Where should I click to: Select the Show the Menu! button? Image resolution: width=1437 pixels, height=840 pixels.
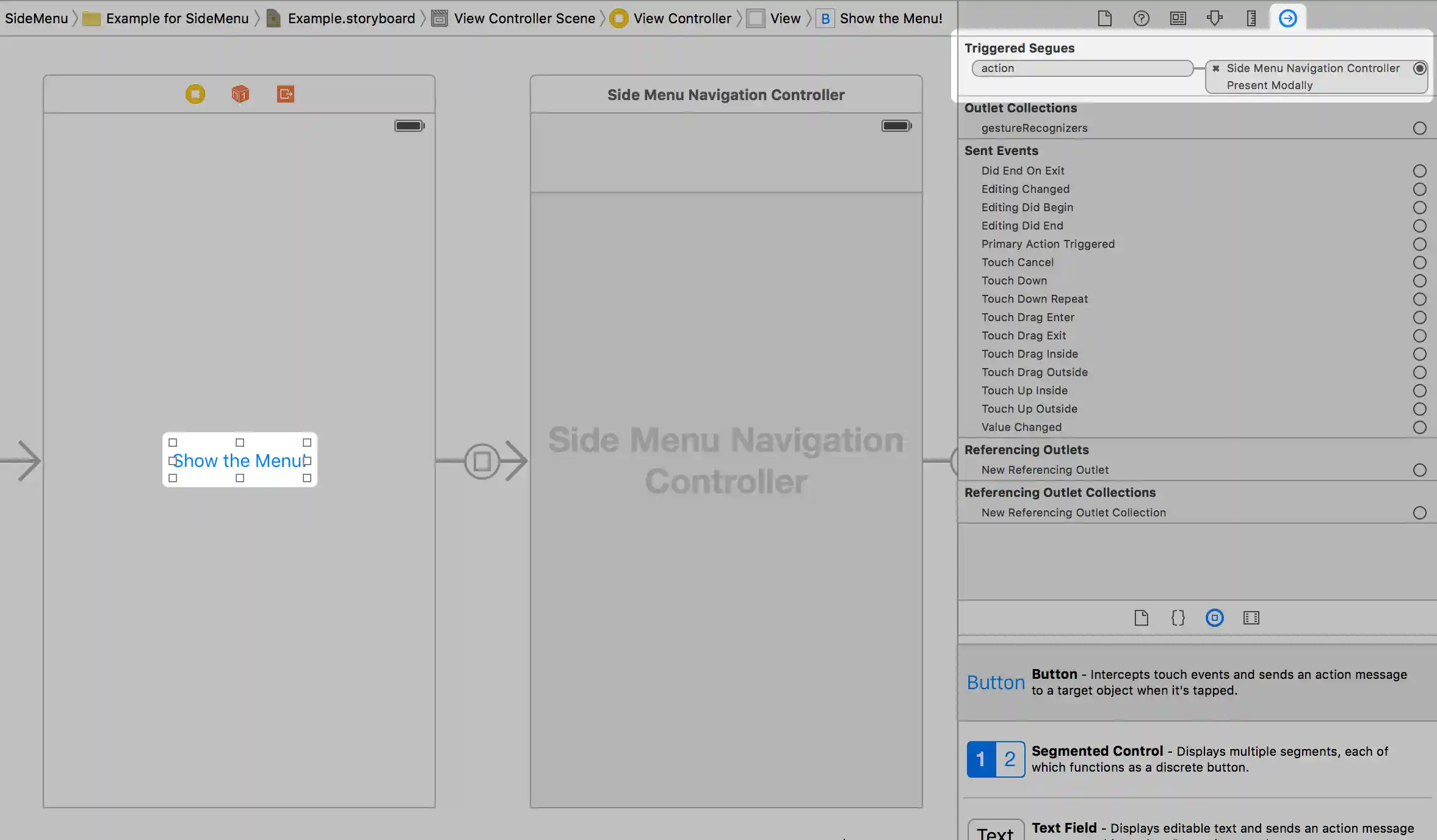click(239, 460)
